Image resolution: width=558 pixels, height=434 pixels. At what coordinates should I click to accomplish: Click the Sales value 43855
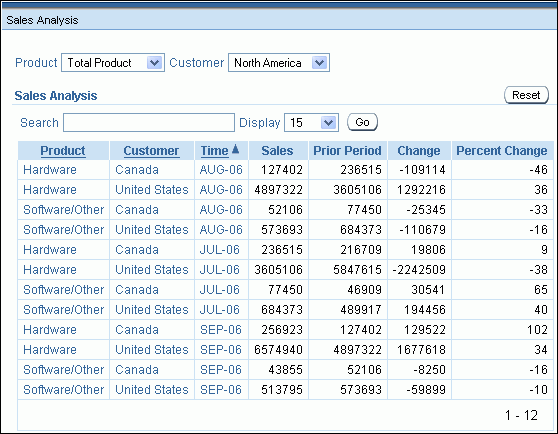tap(285, 370)
